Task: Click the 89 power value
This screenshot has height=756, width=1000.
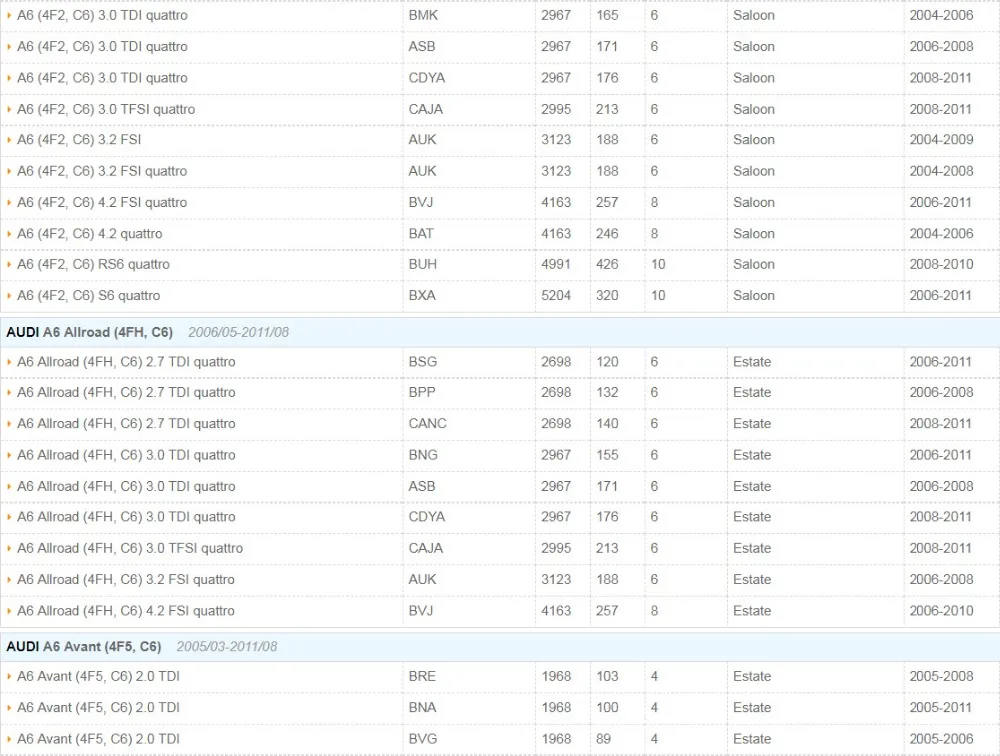Action: coord(603,739)
